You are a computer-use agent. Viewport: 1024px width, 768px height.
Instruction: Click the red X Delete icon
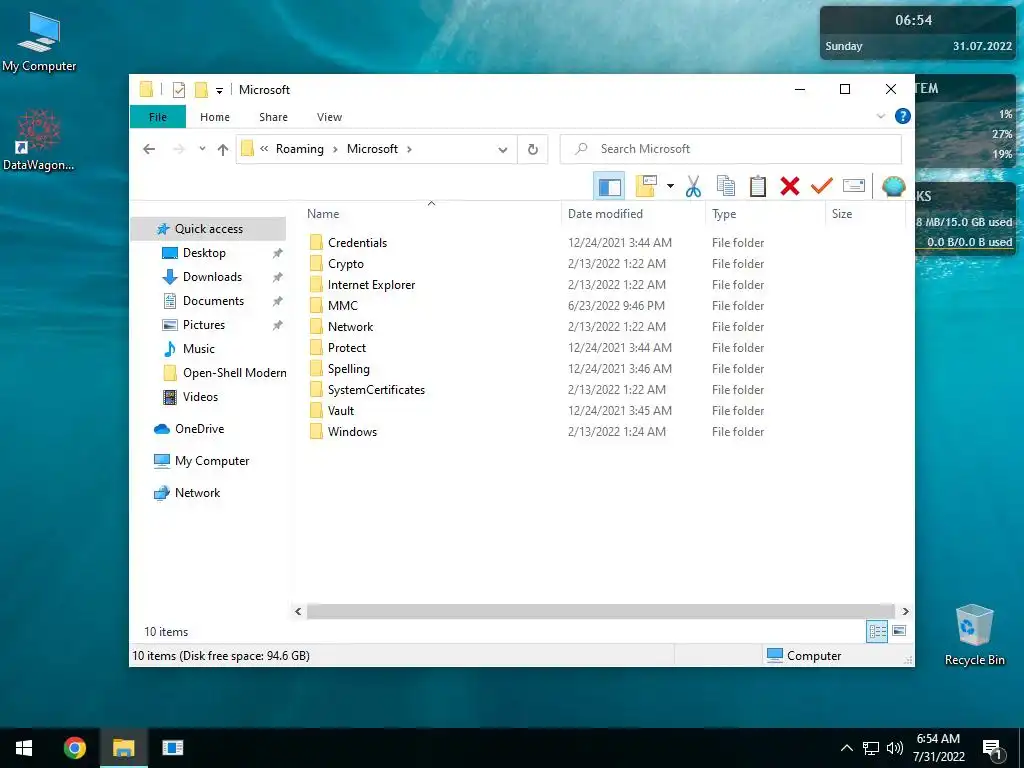click(790, 186)
